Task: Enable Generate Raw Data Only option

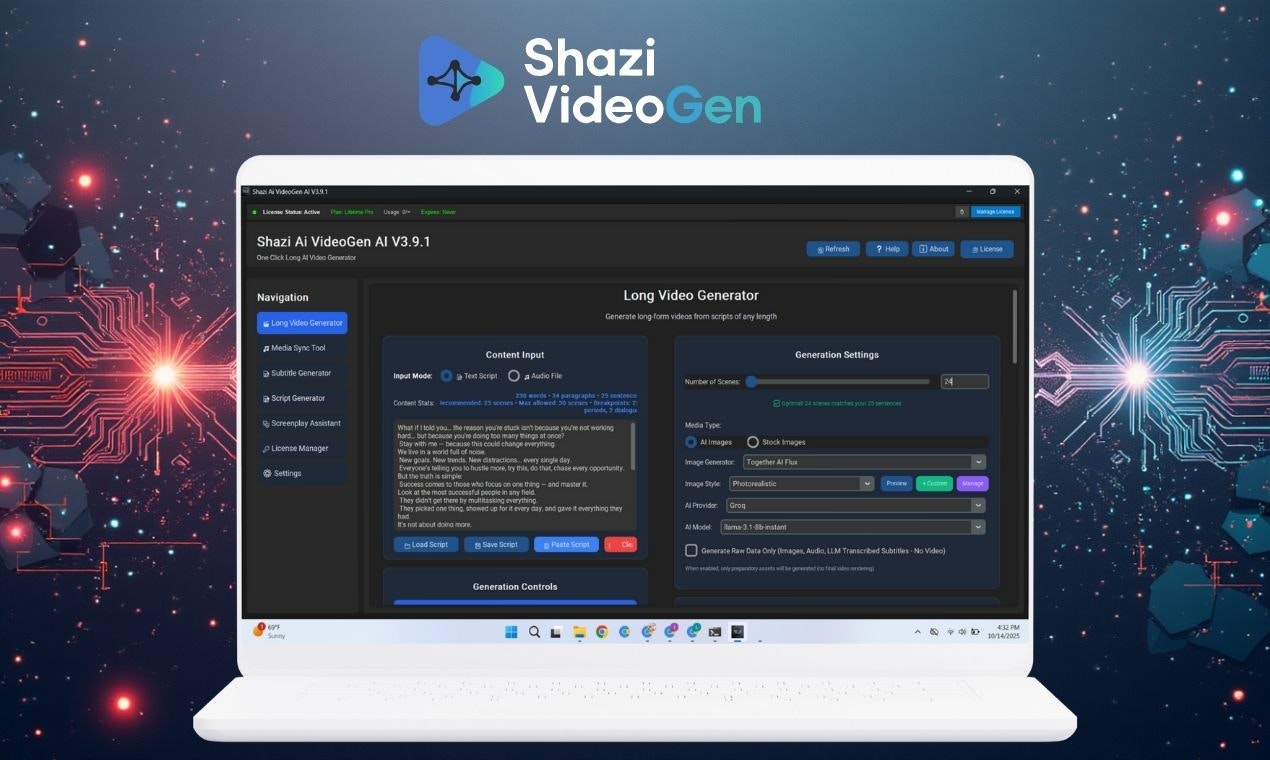Action: click(690, 549)
